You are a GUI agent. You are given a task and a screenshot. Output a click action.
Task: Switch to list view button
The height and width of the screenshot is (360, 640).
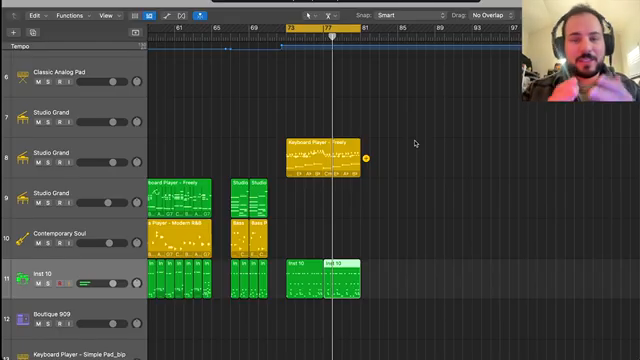(x=135, y=16)
